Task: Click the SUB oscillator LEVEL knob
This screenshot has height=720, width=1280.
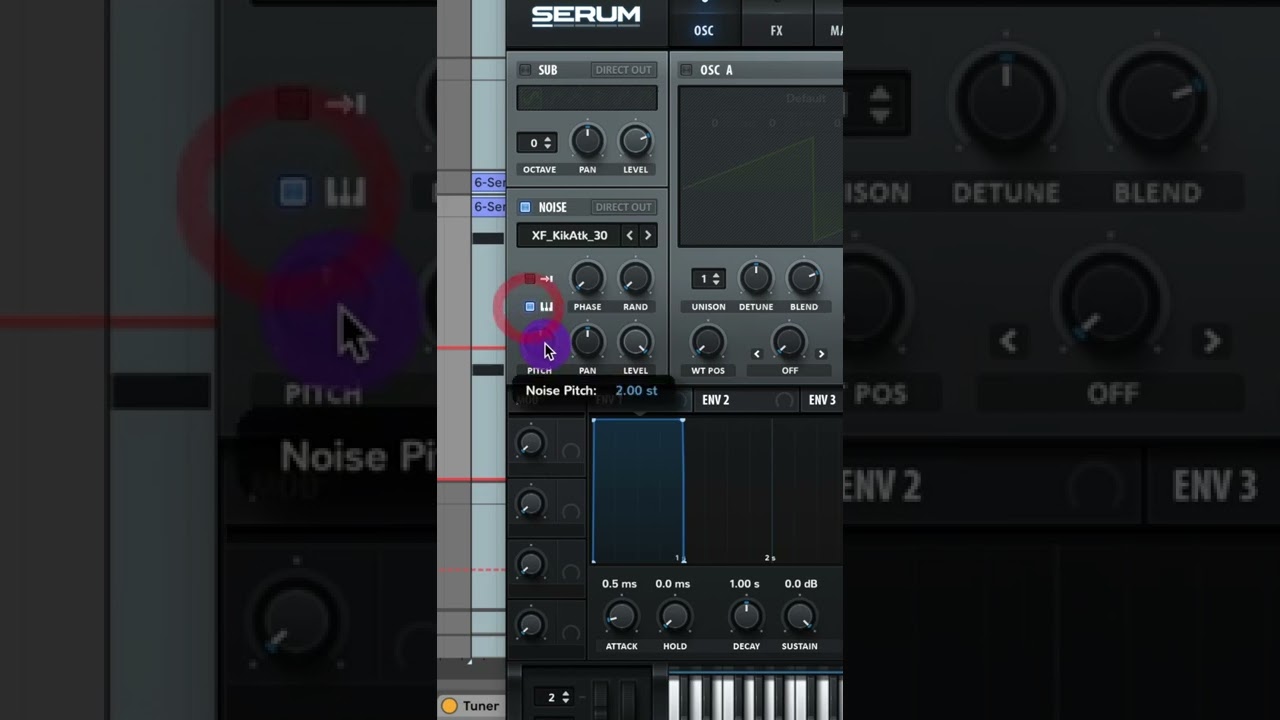Action: (x=635, y=142)
